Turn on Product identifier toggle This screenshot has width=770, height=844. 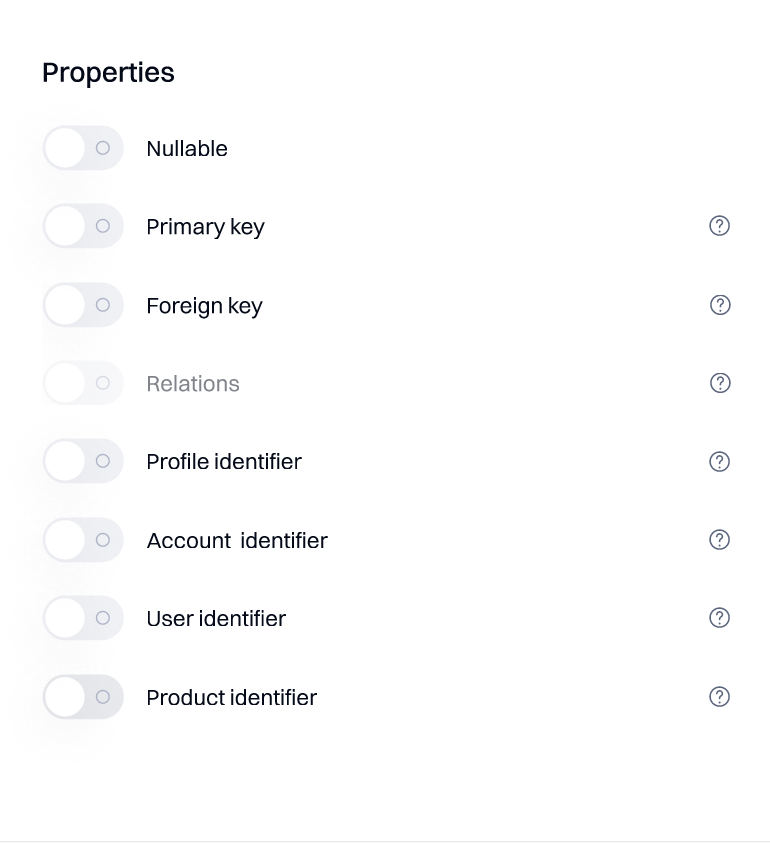pyautogui.click(x=83, y=697)
